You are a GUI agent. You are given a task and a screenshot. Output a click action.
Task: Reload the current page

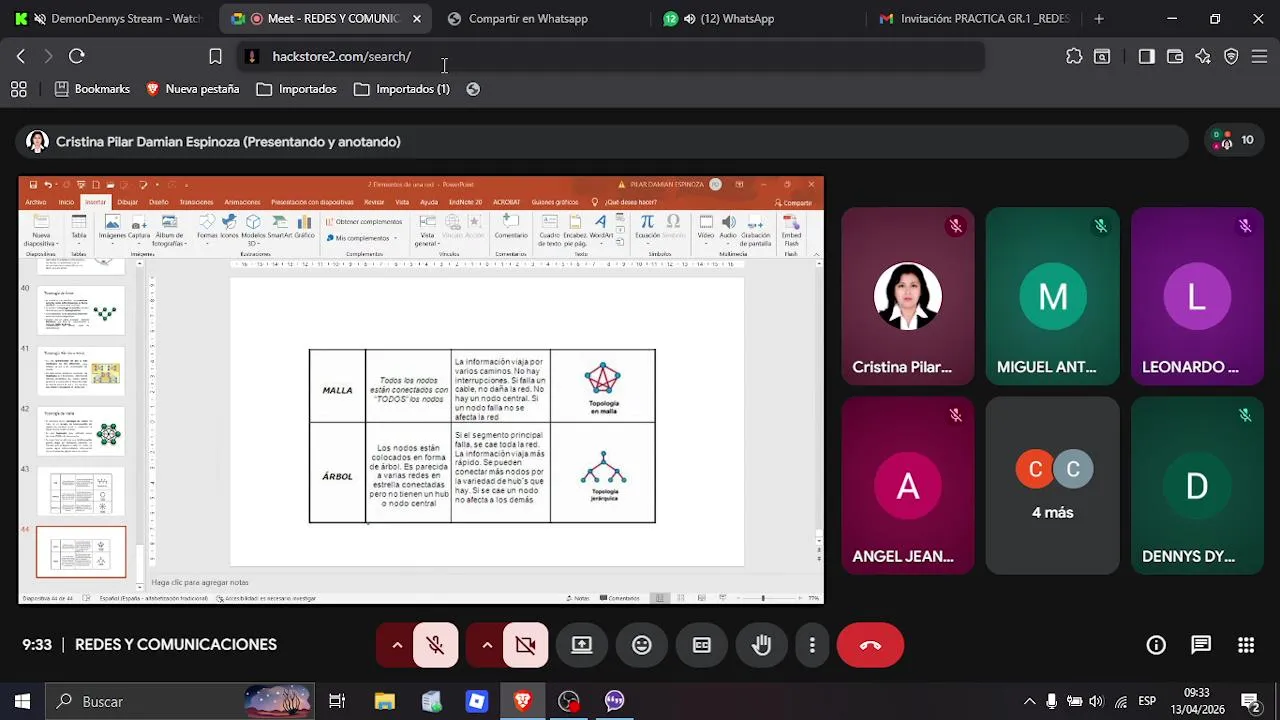(77, 56)
